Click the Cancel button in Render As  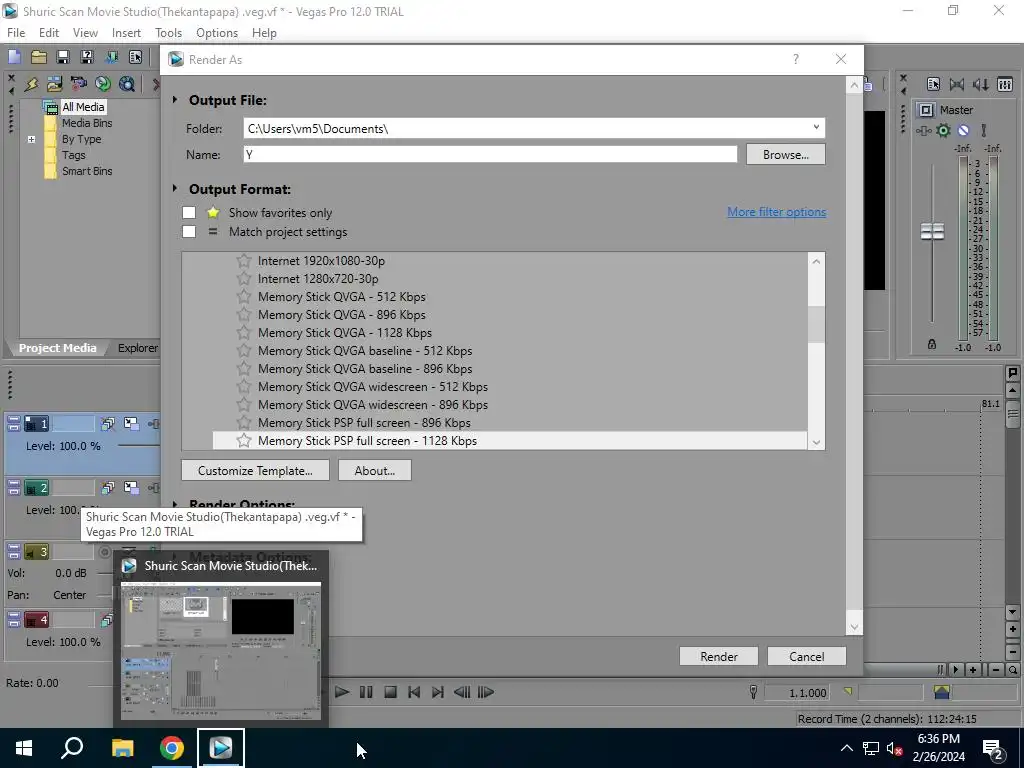coord(807,656)
